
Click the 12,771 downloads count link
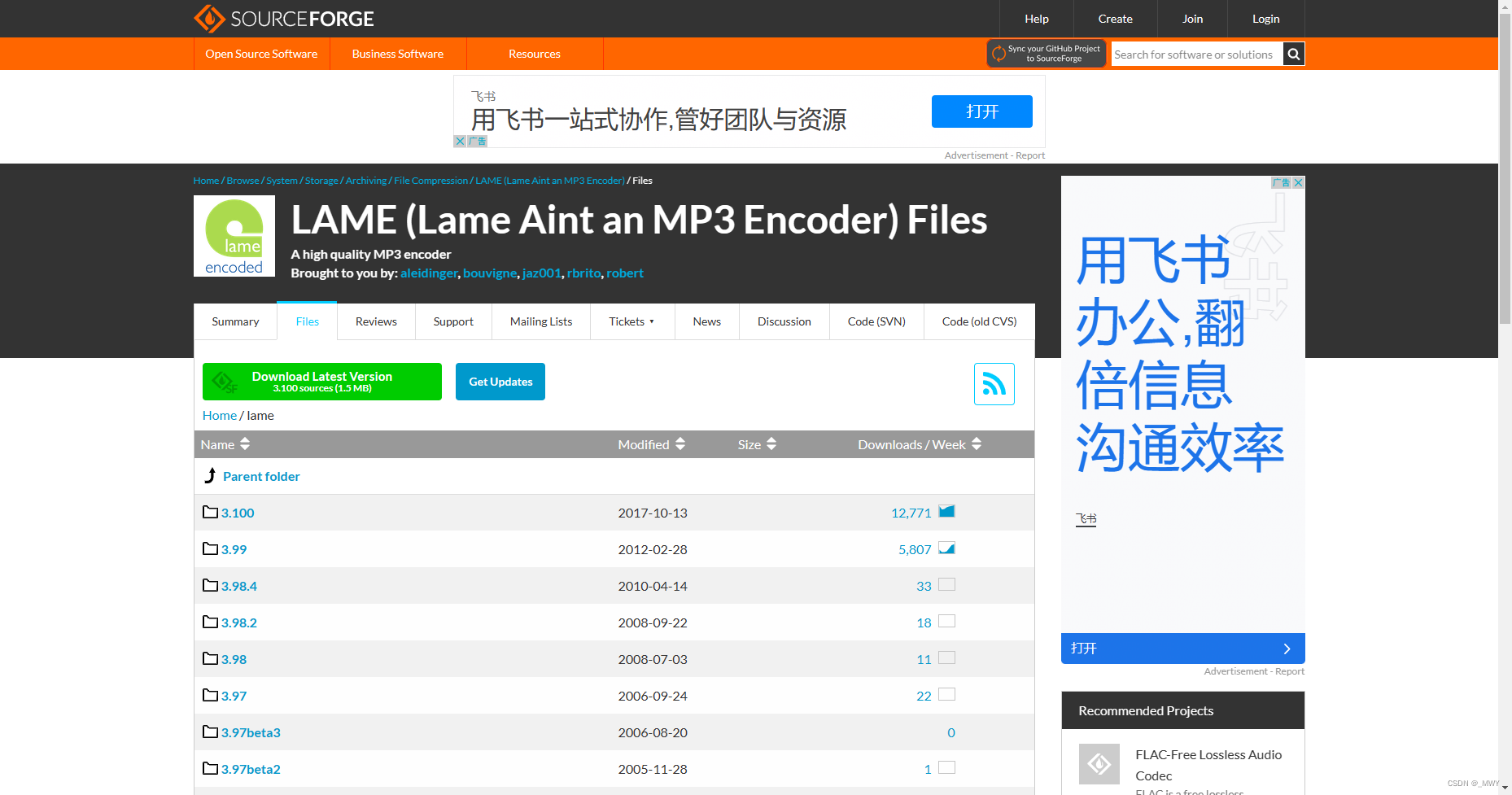(x=911, y=513)
